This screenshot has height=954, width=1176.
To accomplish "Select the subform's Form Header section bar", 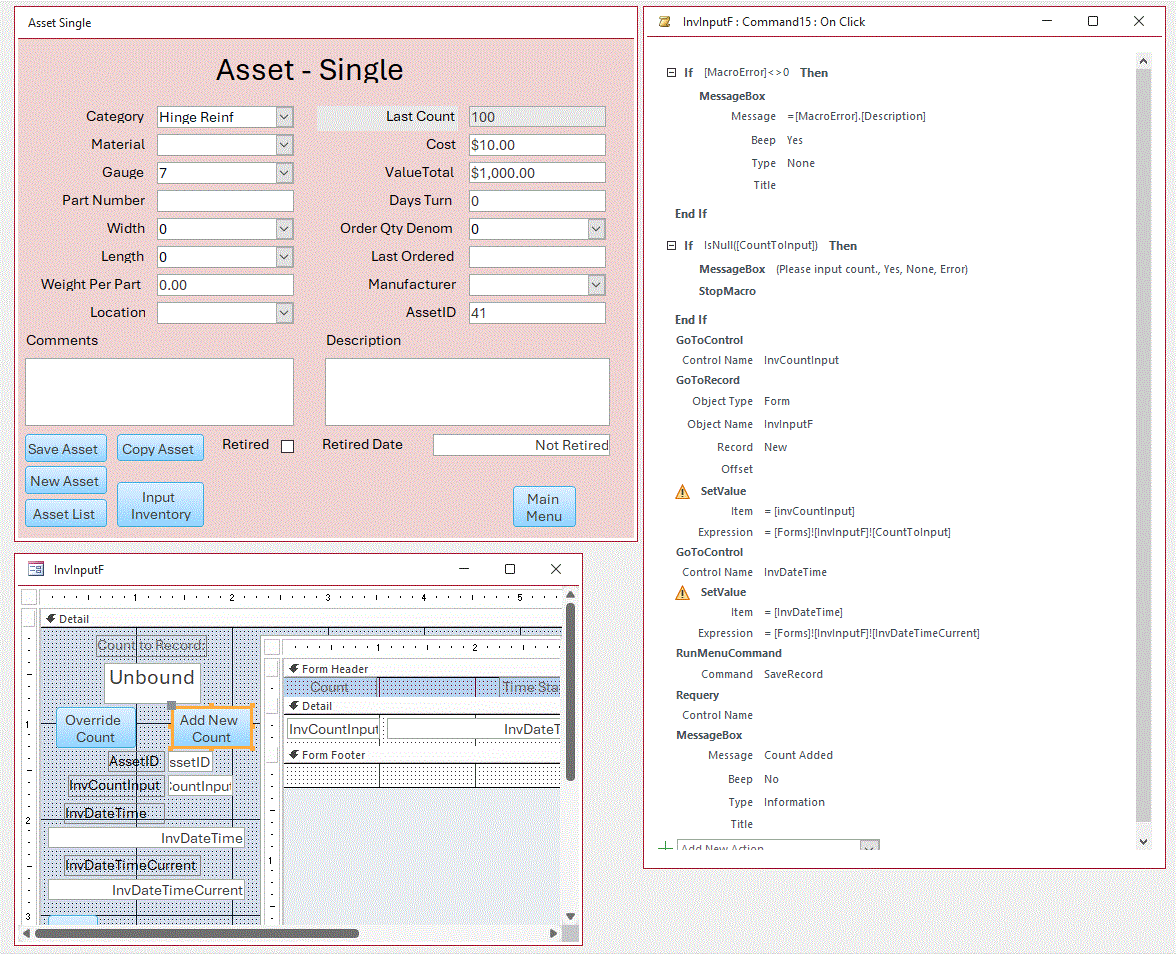I will click(420, 668).
